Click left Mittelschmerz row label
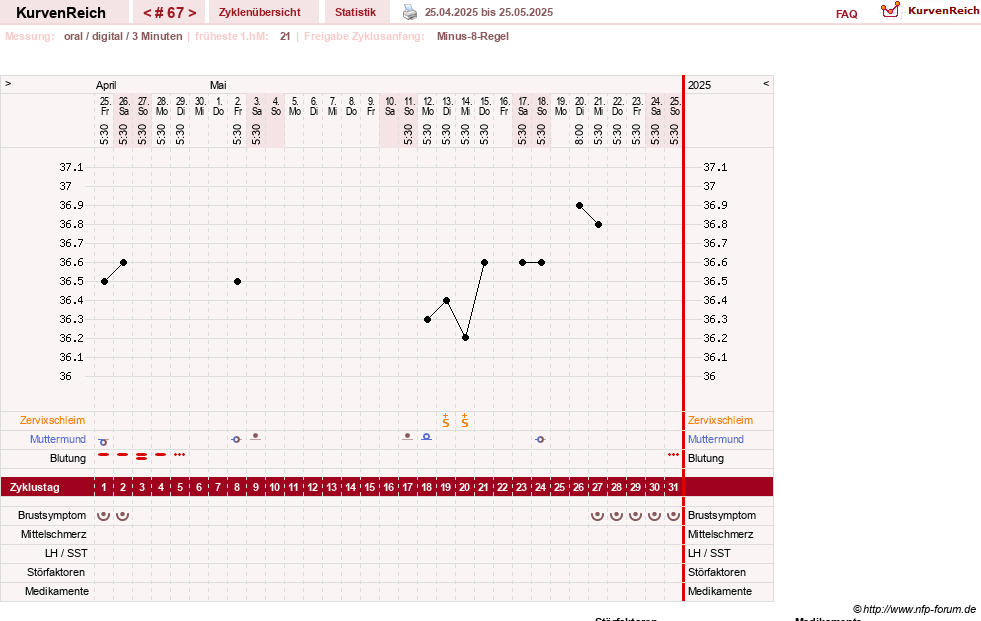The height and width of the screenshot is (621, 981). click(x=54, y=534)
